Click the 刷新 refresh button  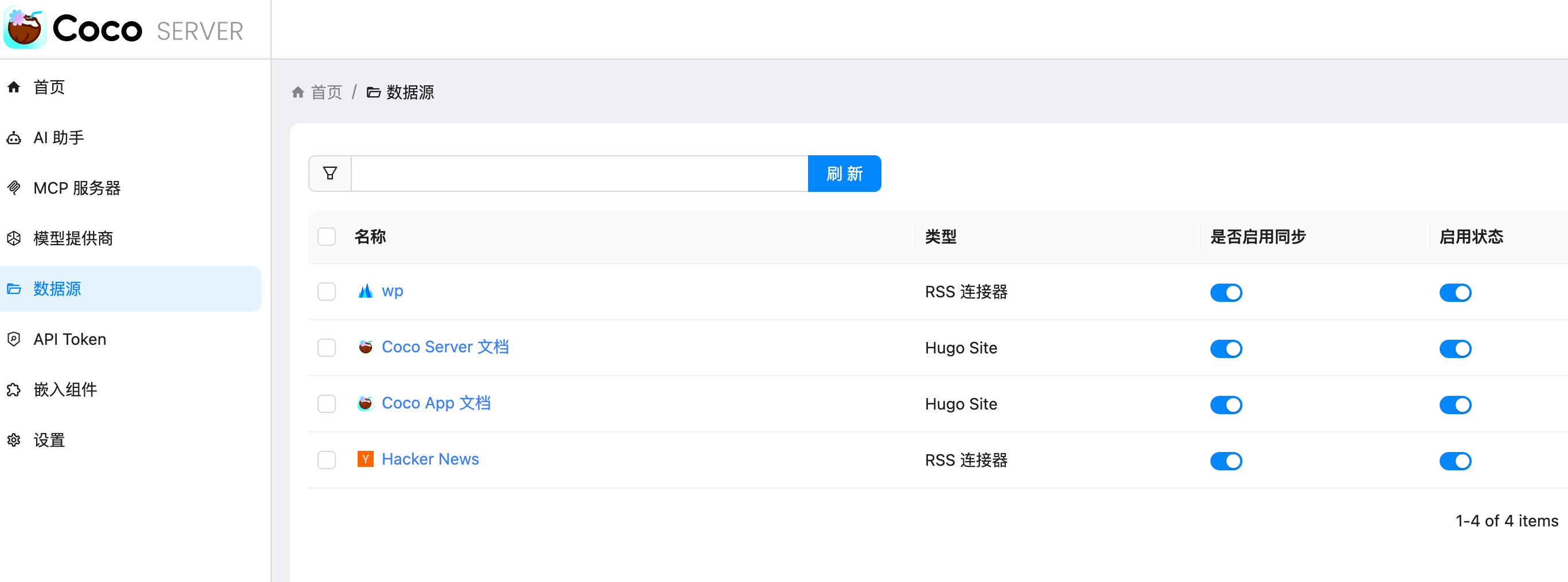[x=844, y=174]
